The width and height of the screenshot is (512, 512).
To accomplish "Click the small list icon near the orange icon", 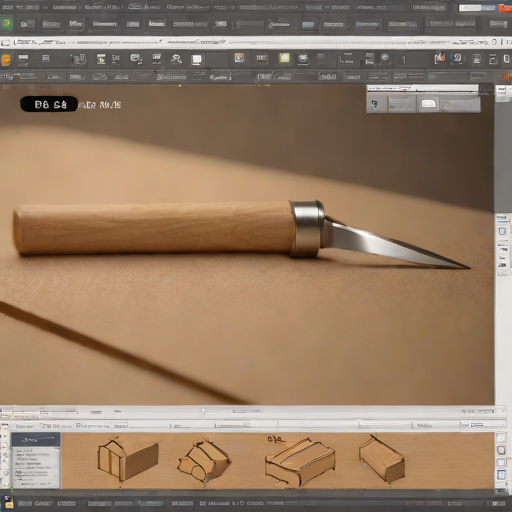I will (x=46, y=59).
